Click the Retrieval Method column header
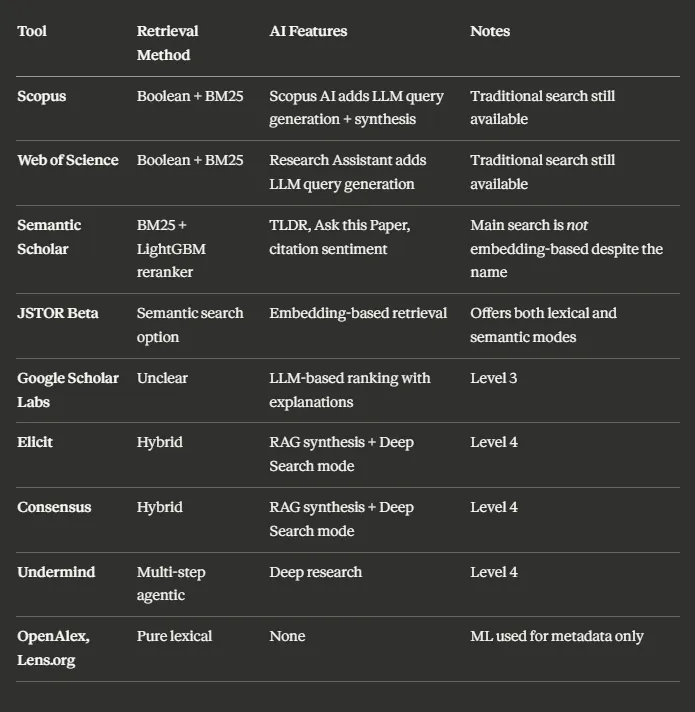This screenshot has width=695, height=712. click(x=168, y=43)
